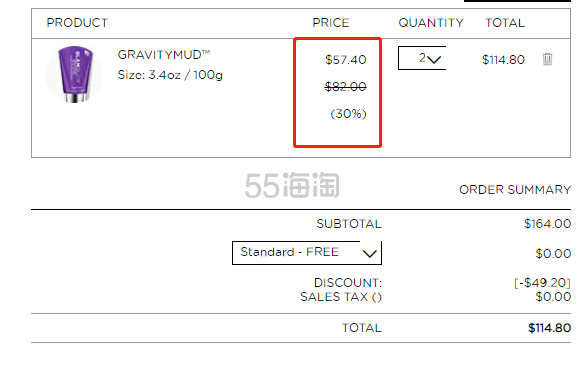The height and width of the screenshot is (370, 585).
Task: Click the PRODUCT column header
Action: [x=77, y=23]
